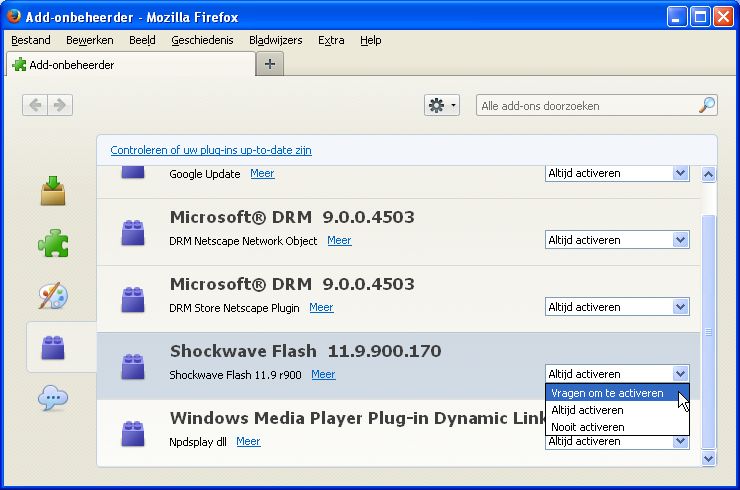Viewport: 740px width, 490px height.
Task: Choose 'Vragen om te activeren' option
Action: (x=607, y=393)
